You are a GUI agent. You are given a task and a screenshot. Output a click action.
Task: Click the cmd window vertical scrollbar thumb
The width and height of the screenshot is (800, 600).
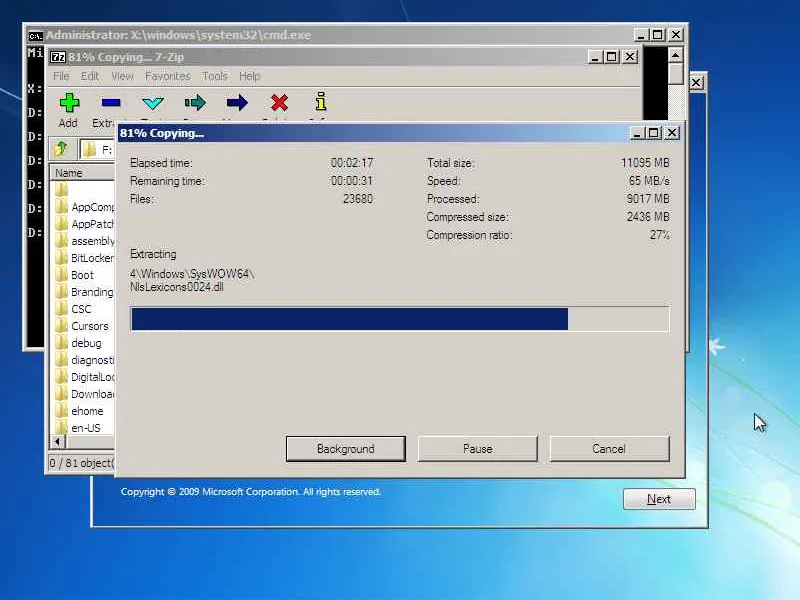[676, 73]
